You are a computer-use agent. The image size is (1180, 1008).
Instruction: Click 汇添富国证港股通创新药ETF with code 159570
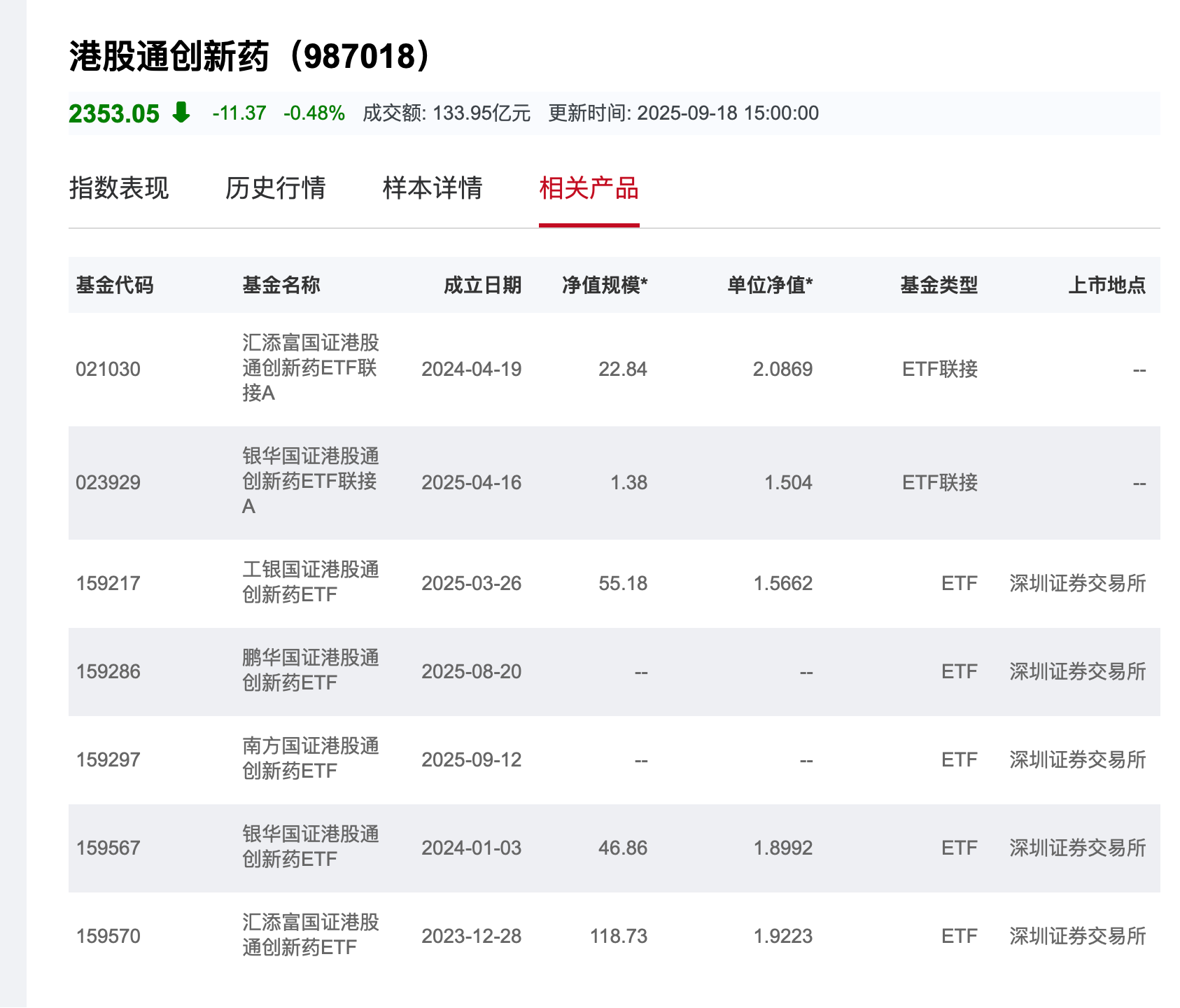[310, 935]
